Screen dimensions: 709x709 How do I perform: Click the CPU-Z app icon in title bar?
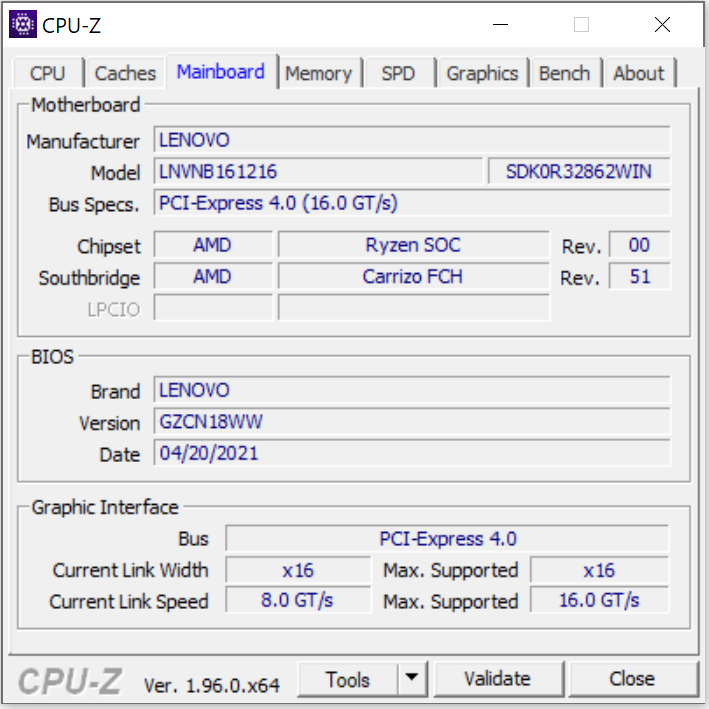point(23,24)
